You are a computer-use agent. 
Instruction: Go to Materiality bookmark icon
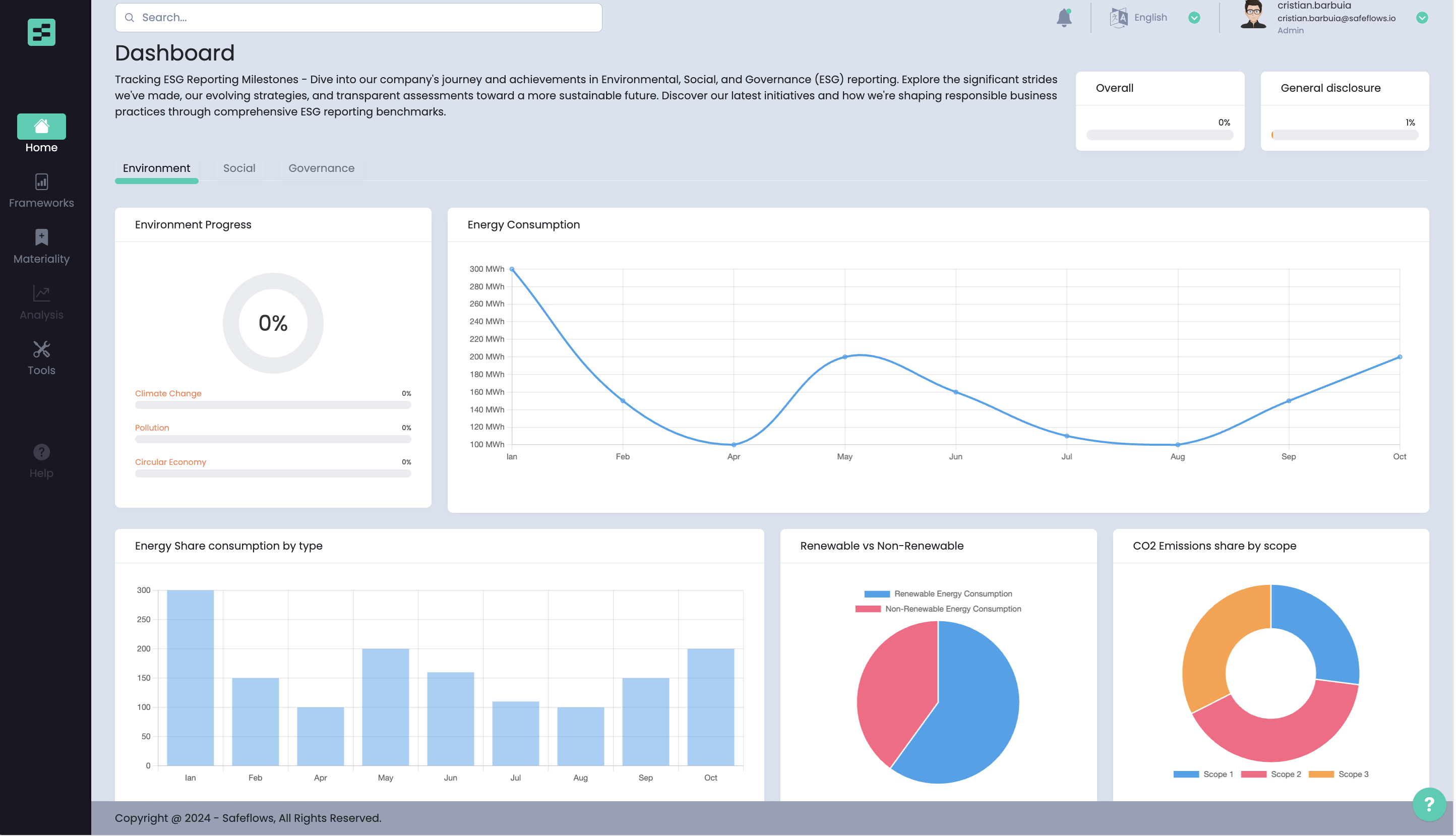coord(41,237)
